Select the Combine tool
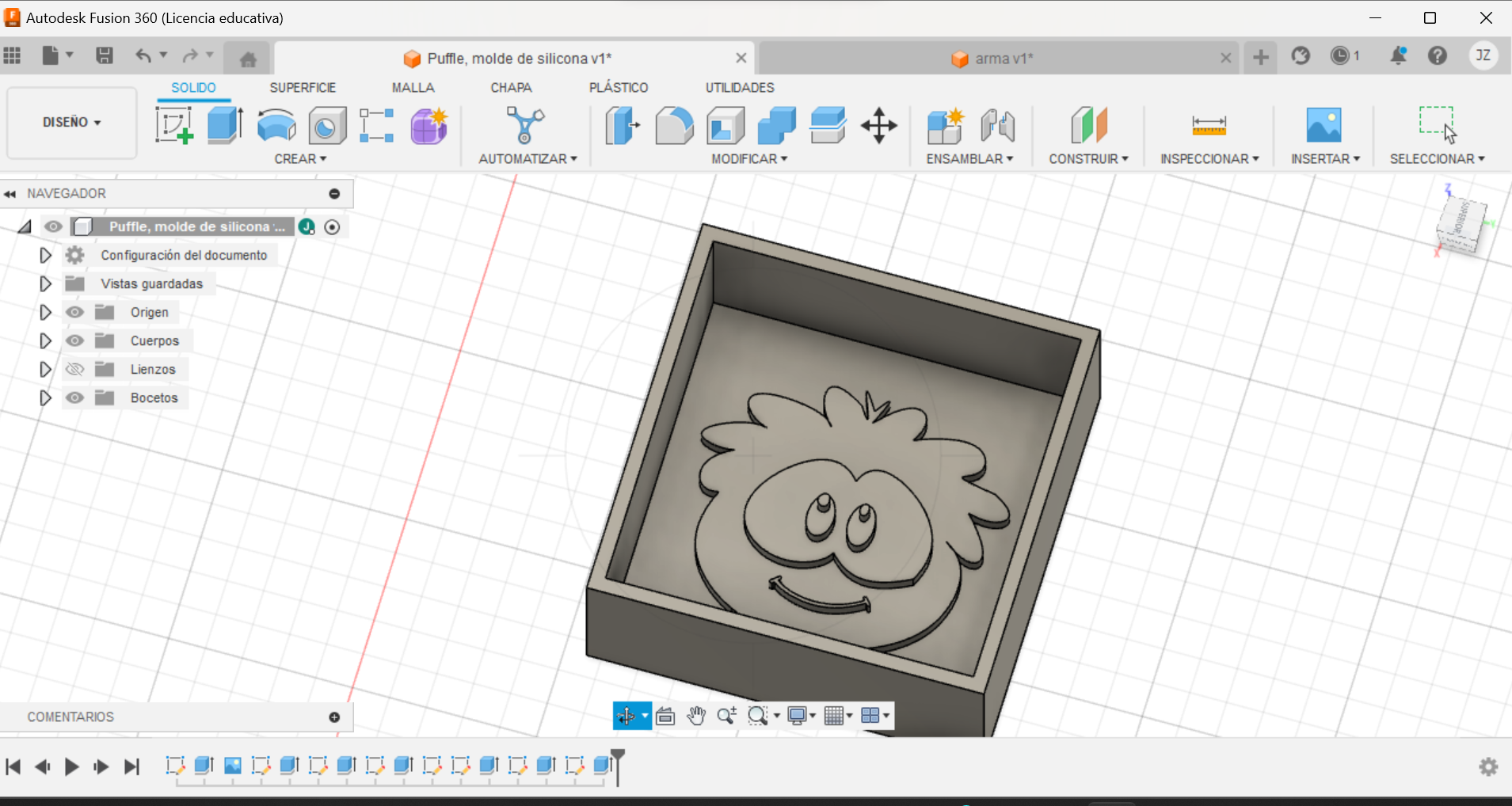Image resolution: width=1512 pixels, height=806 pixels. (x=776, y=125)
